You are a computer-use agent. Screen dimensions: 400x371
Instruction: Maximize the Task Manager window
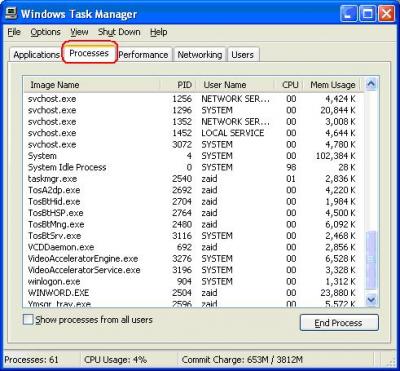pos(368,14)
